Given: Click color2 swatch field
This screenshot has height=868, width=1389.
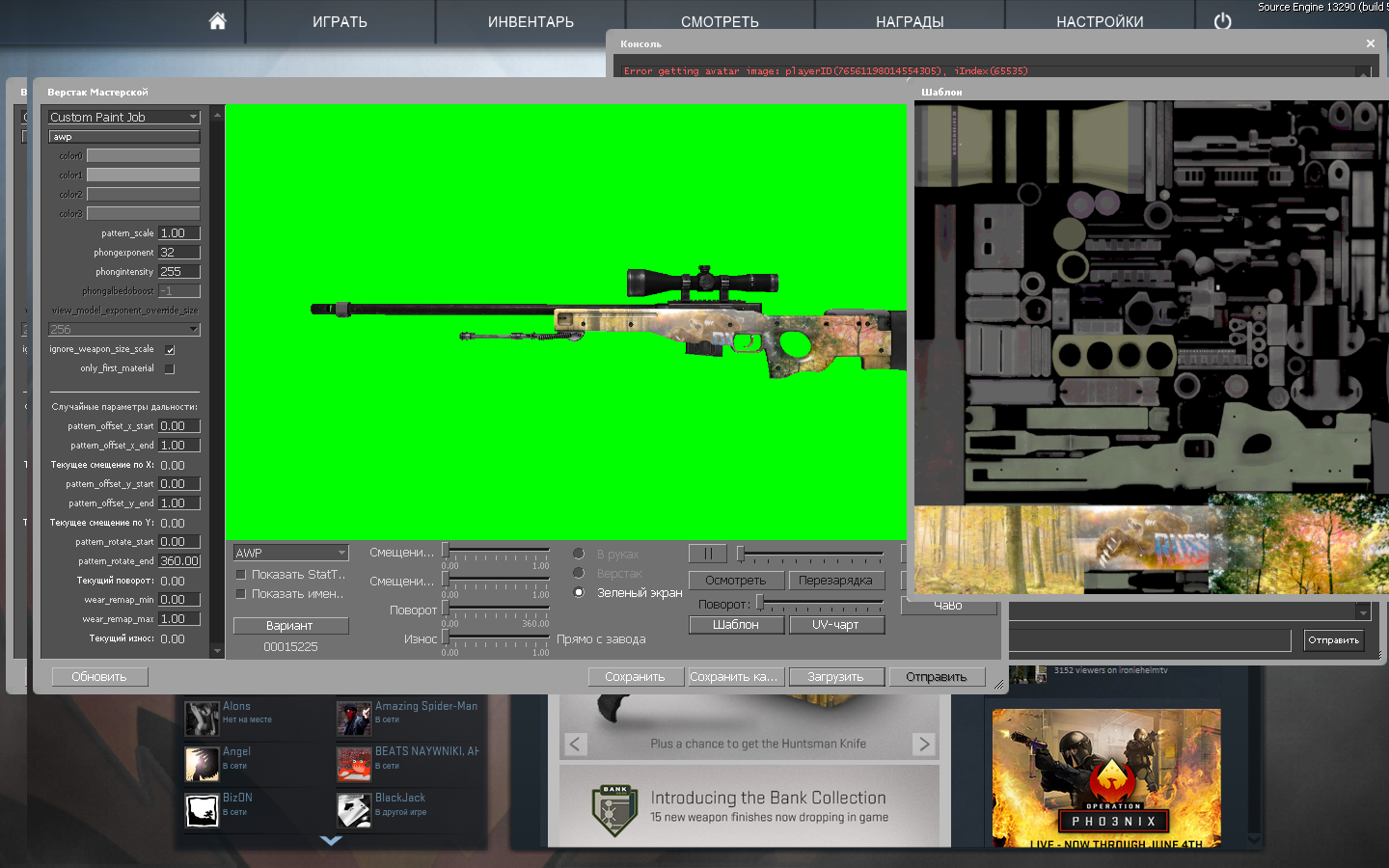Looking at the screenshot, I should (x=143, y=194).
